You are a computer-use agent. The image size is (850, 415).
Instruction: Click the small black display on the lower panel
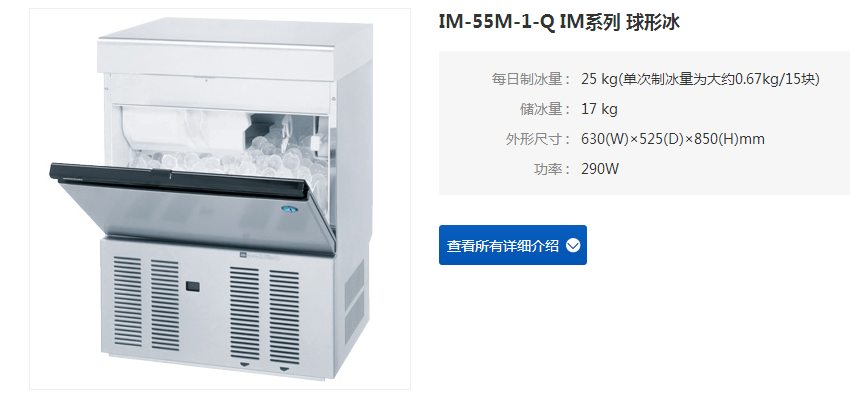pyautogui.click(x=192, y=286)
